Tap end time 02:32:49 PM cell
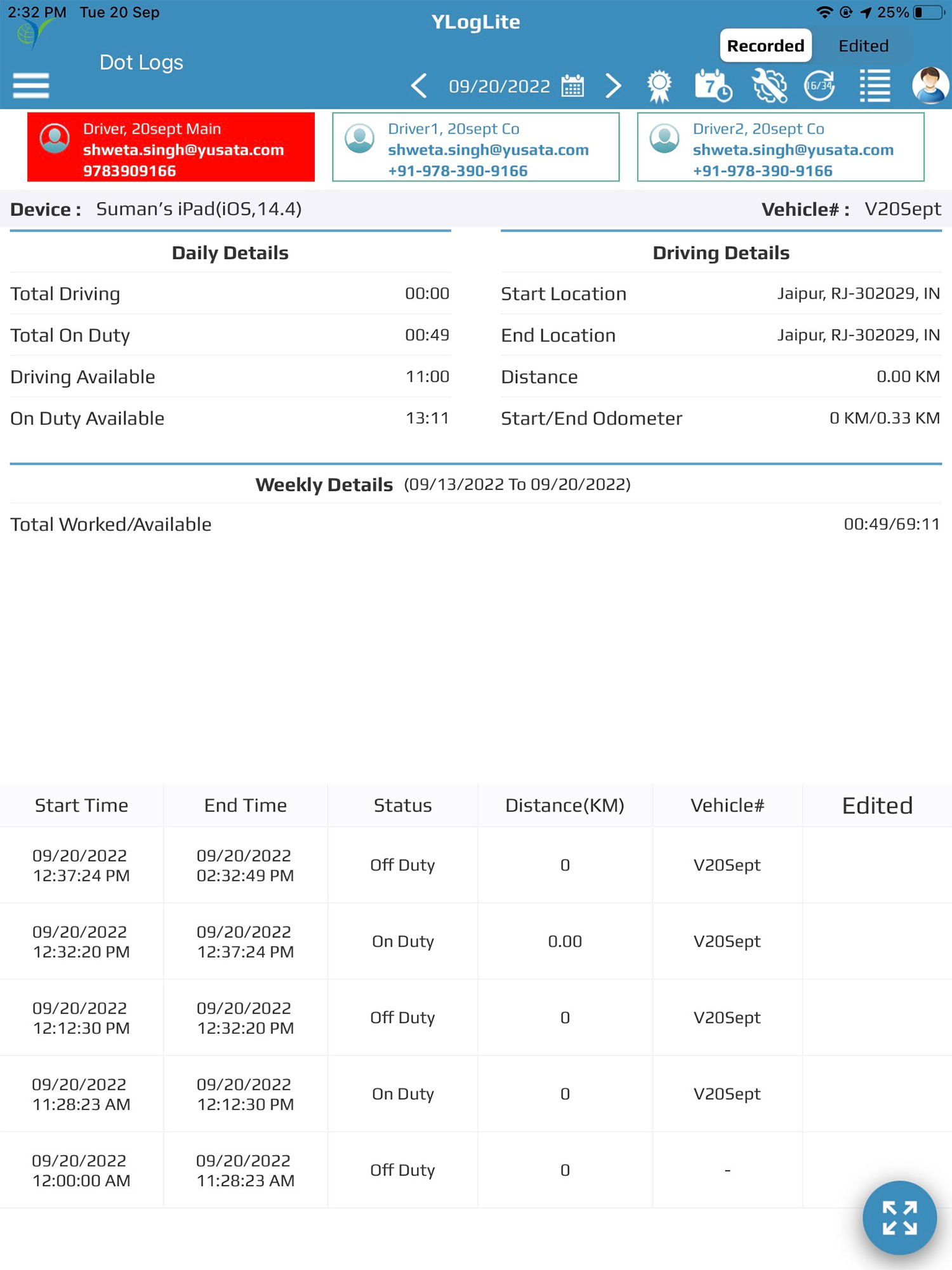 coord(246,865)
